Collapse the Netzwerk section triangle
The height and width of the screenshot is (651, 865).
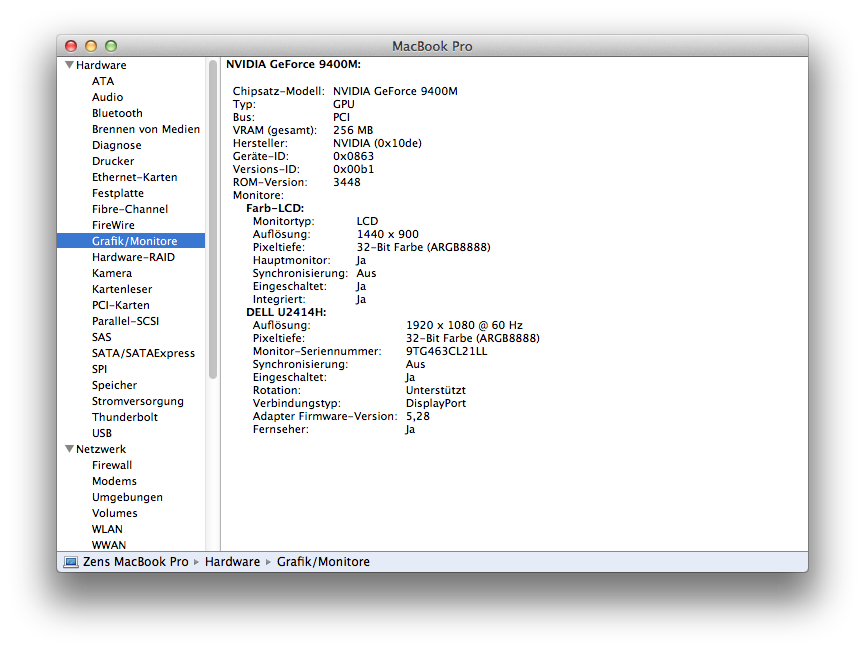pos(70,449)
